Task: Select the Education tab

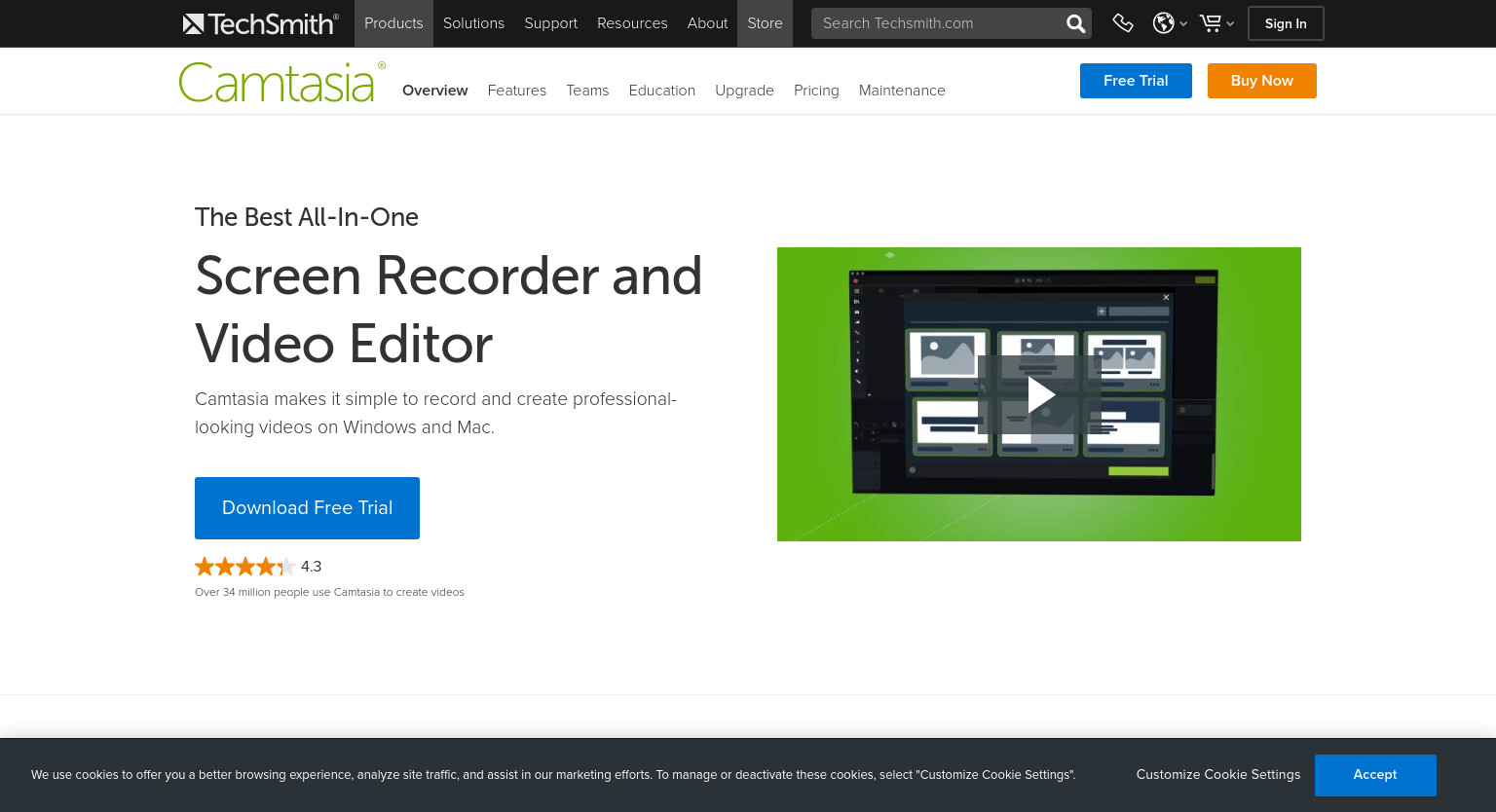Action: tap(661, 91)
